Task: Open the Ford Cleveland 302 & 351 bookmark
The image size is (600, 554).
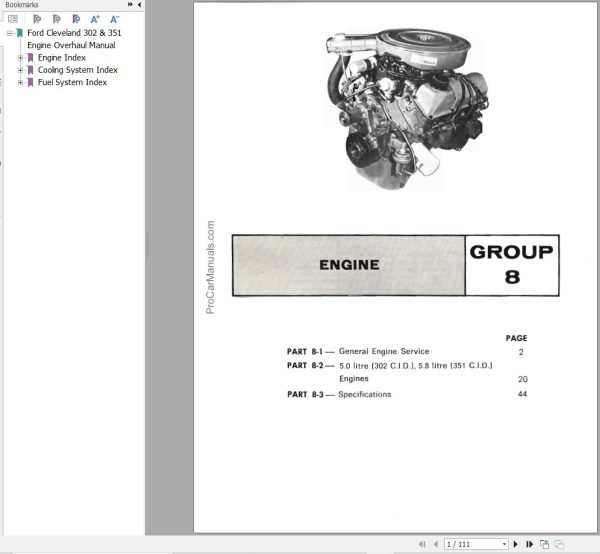Action: pos(74,39)
